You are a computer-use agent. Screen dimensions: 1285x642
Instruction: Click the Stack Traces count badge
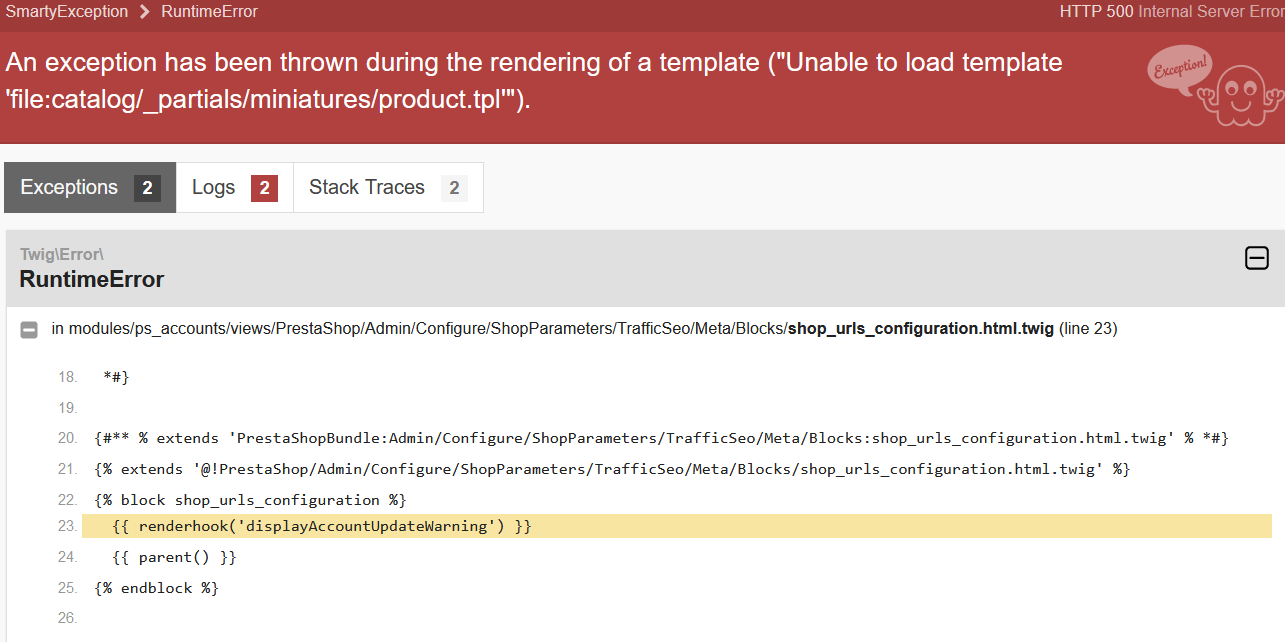[454, 188]
